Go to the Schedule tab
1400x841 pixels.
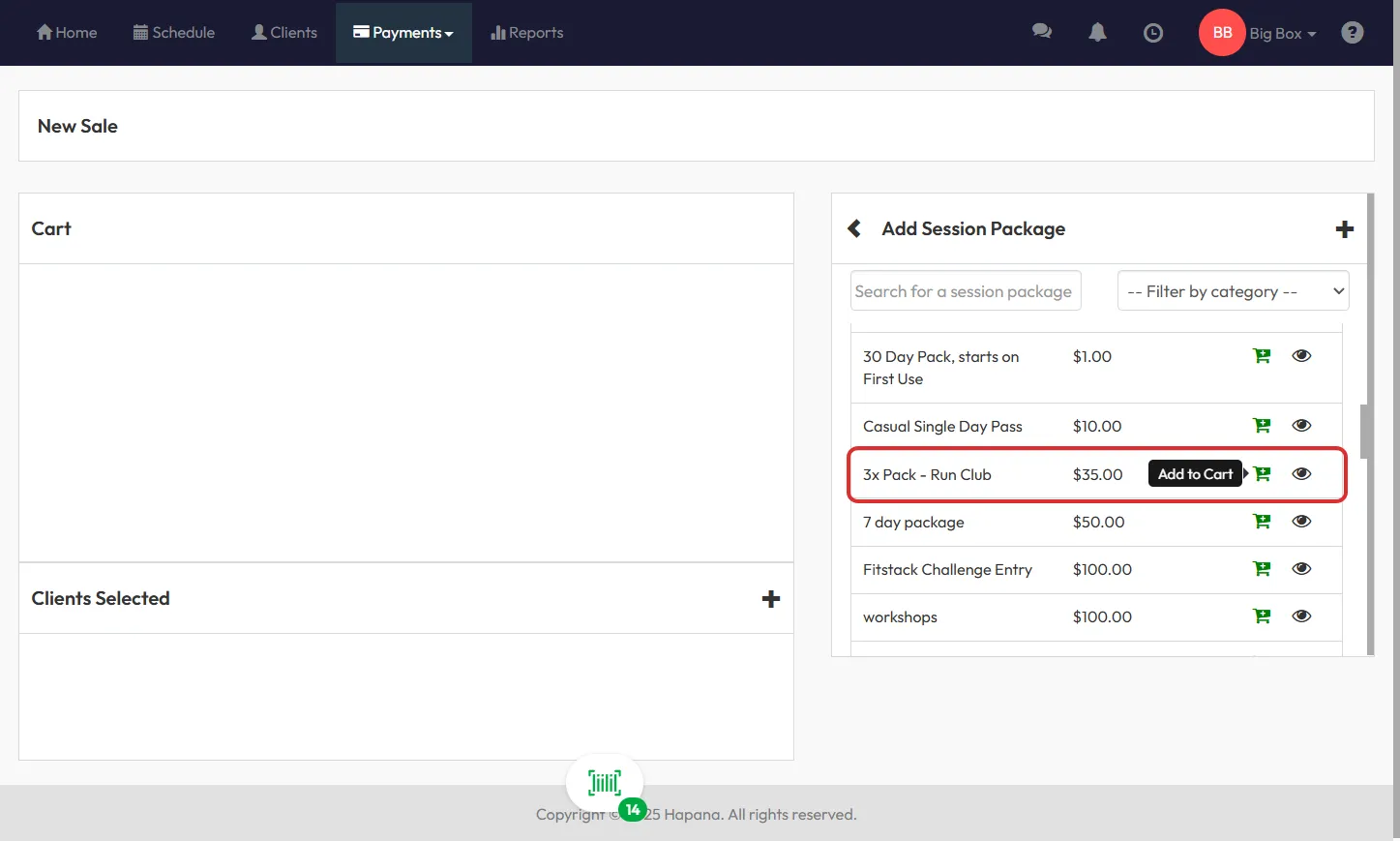point(174,33)
